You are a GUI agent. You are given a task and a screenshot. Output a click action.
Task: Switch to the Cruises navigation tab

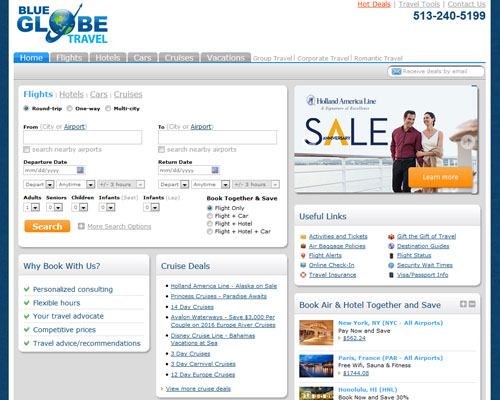pyautogui.click(x=179, y=58)
